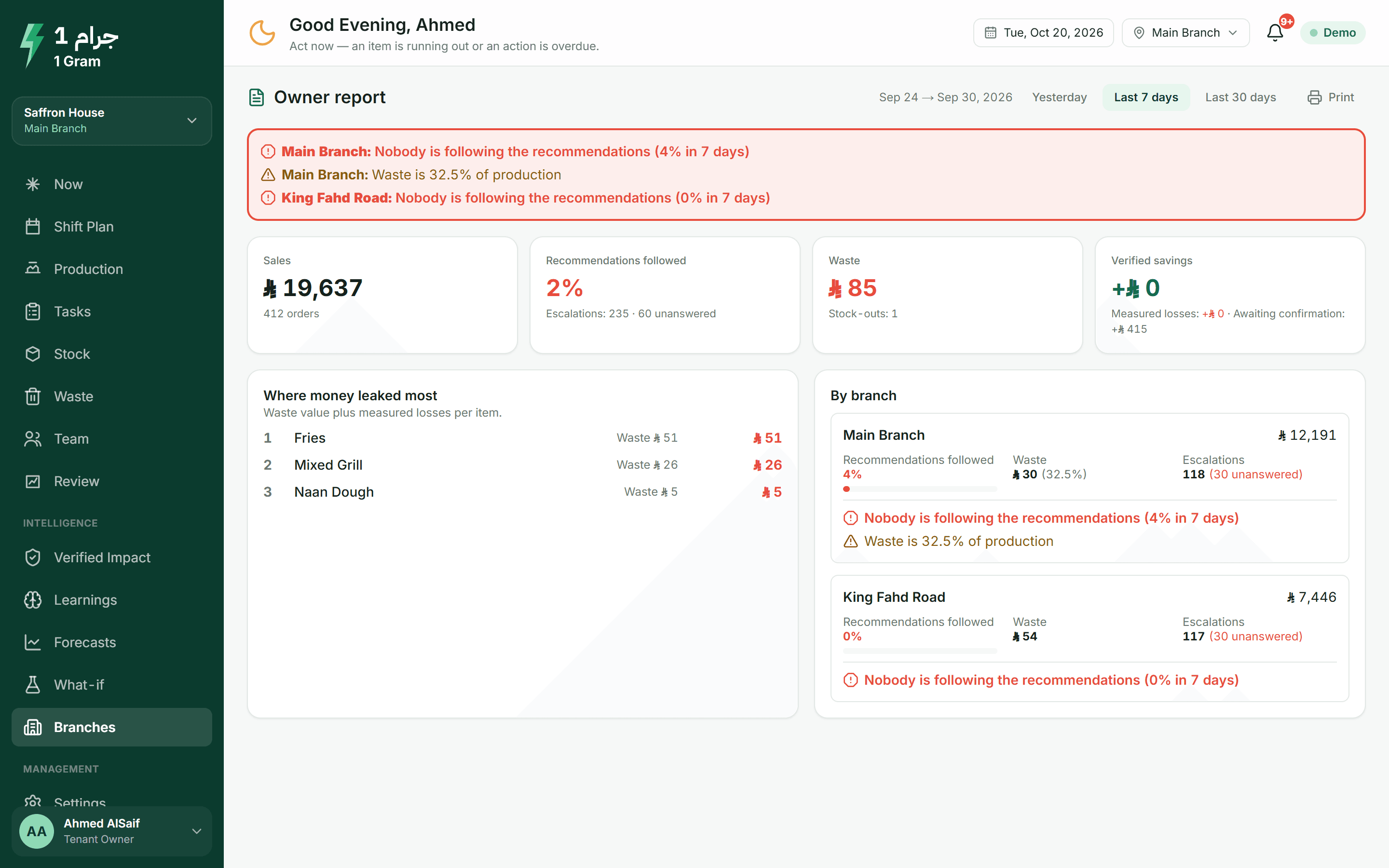
Task: Click the Production sidebar icon
Action: click(x=33, y=269)
